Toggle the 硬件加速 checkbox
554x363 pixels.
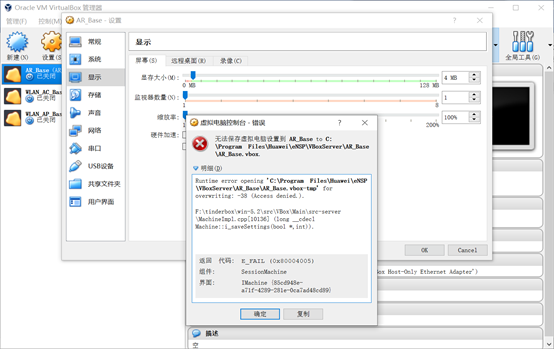click(184, 135)
